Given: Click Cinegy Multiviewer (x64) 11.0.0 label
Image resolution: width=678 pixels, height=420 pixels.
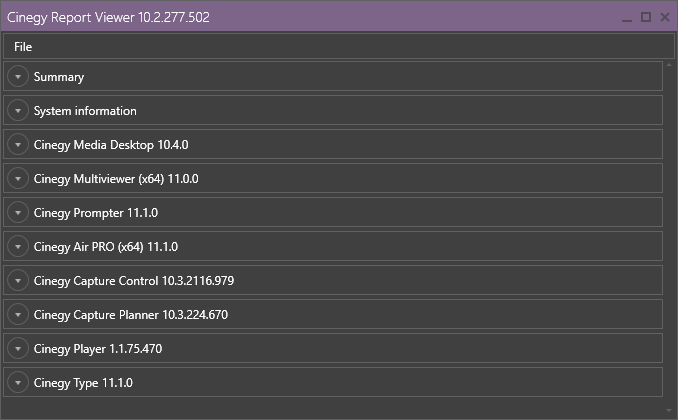Looking at the screenshot, I should 116,179.
